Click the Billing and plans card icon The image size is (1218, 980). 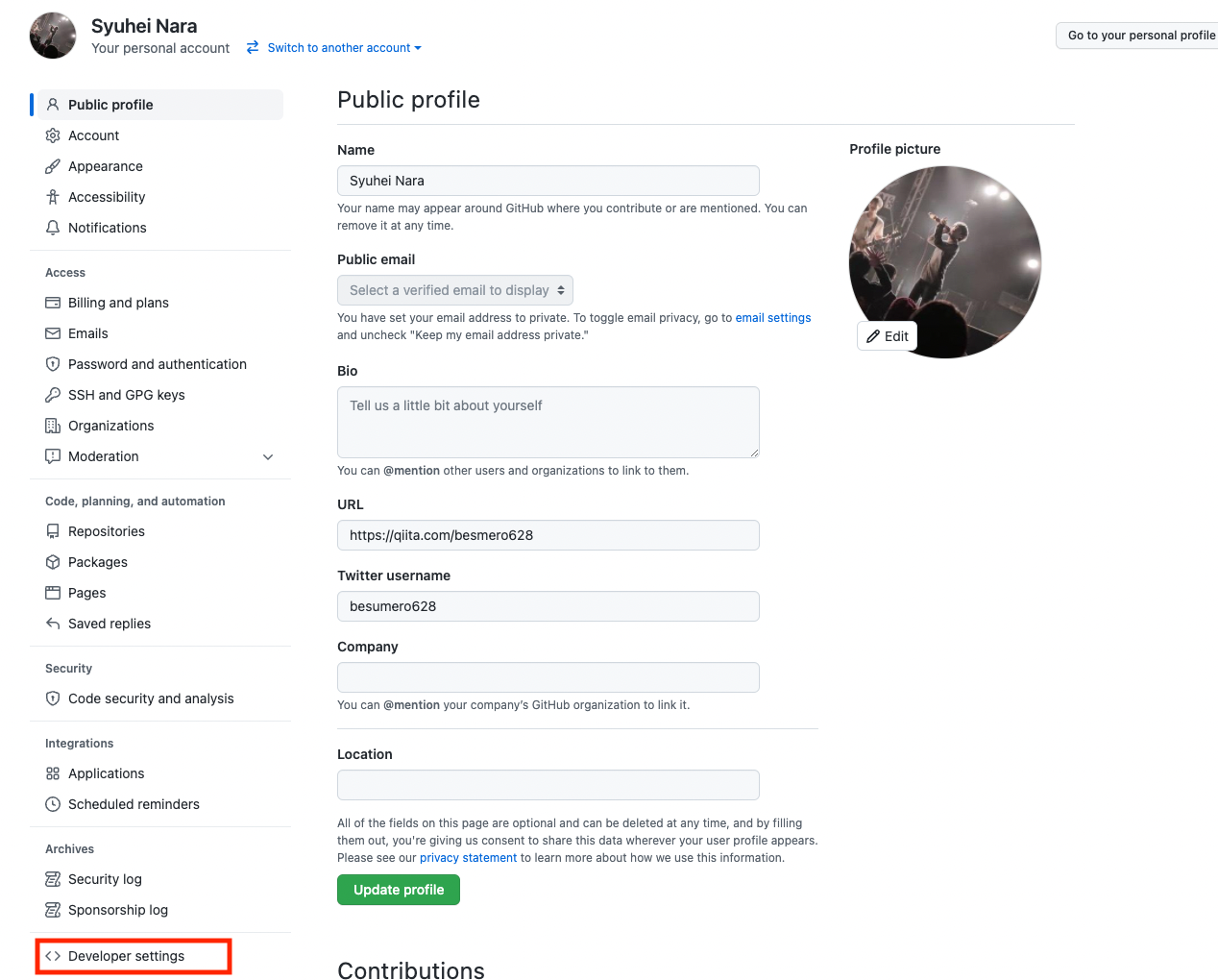pyautogui.click(x=53, y=303)
